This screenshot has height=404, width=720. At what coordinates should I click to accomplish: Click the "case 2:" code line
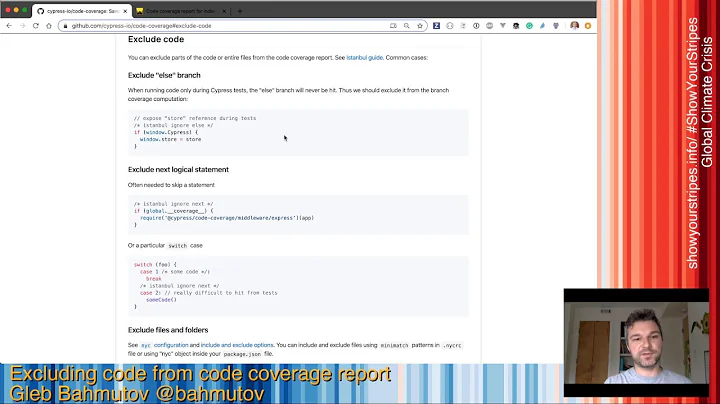coord(208,292)
